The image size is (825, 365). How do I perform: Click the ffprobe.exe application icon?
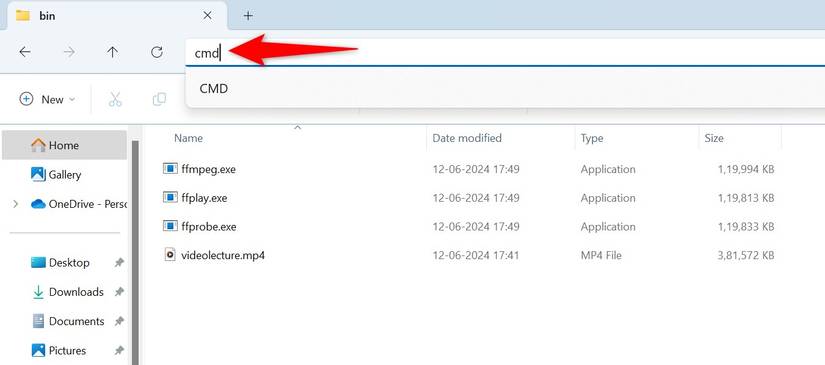point(170,226)
